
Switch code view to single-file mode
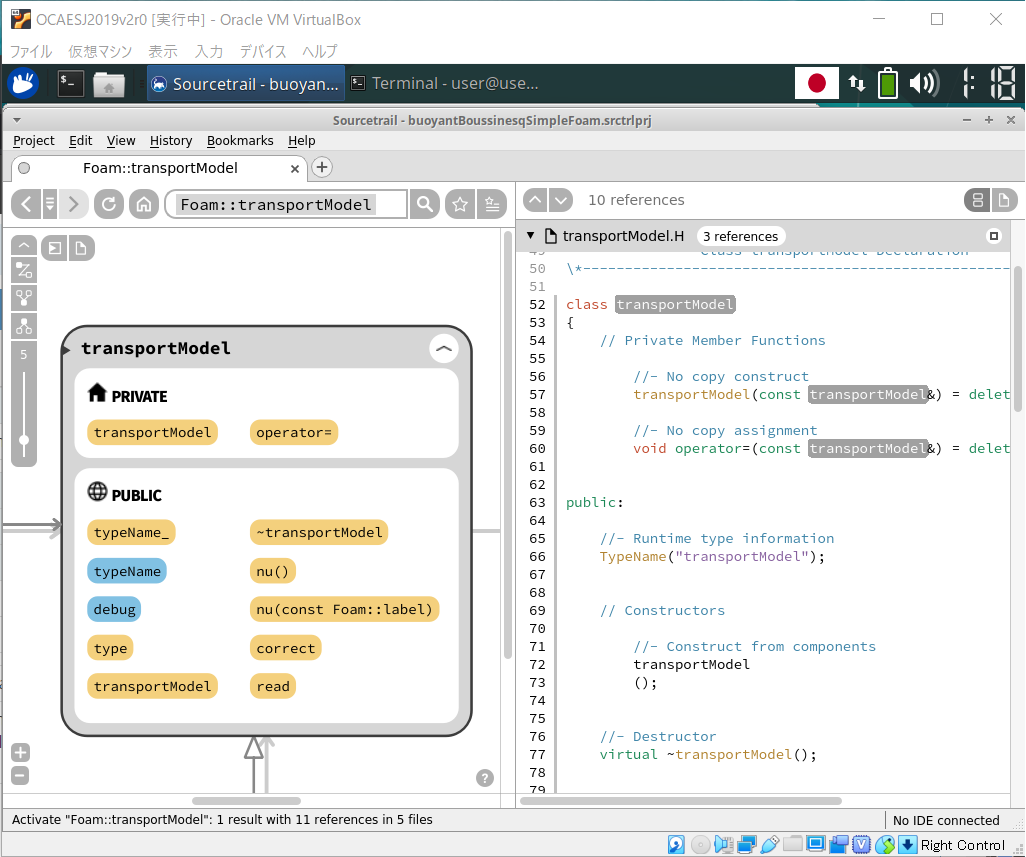coord(1004,200)
